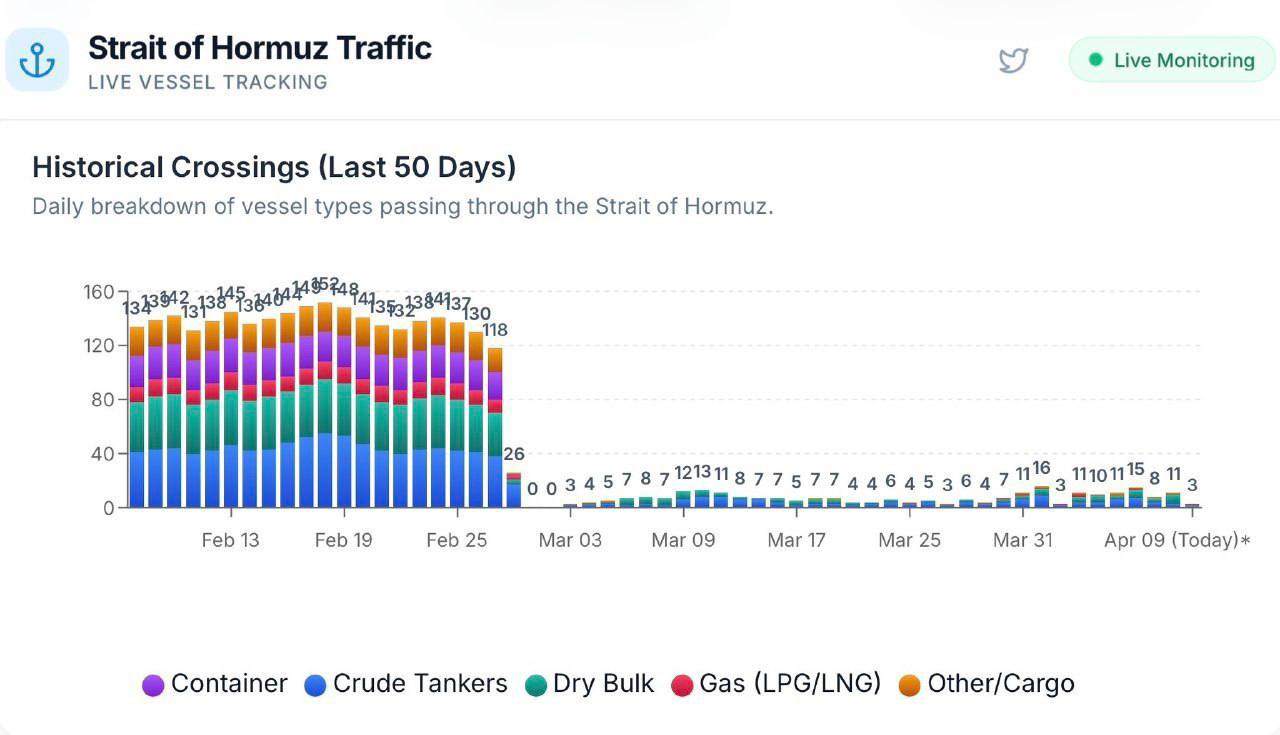Click the green Live Monitoring status dot

(1095, 60)
